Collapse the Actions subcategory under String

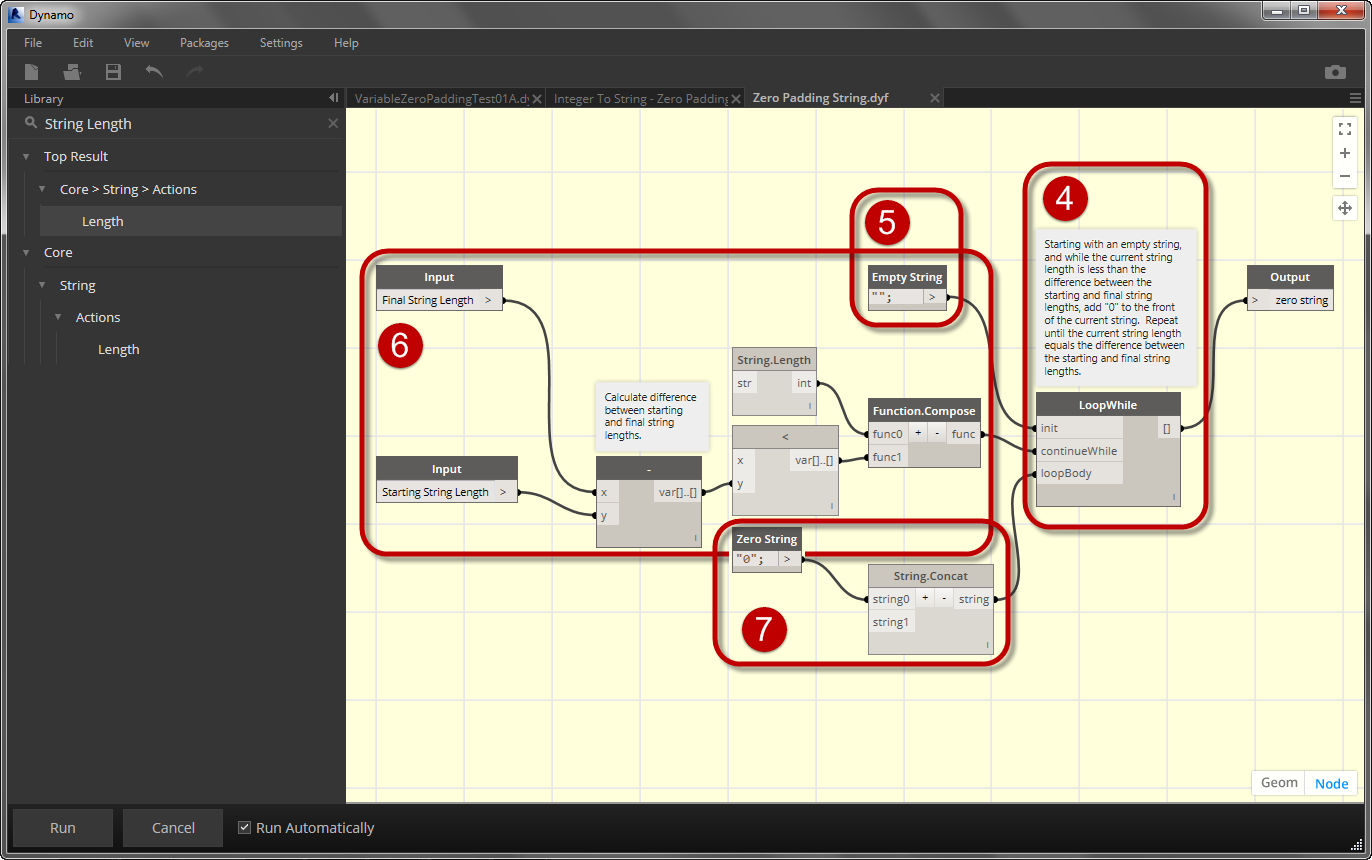pyautogui.click(x=57, y=318)
